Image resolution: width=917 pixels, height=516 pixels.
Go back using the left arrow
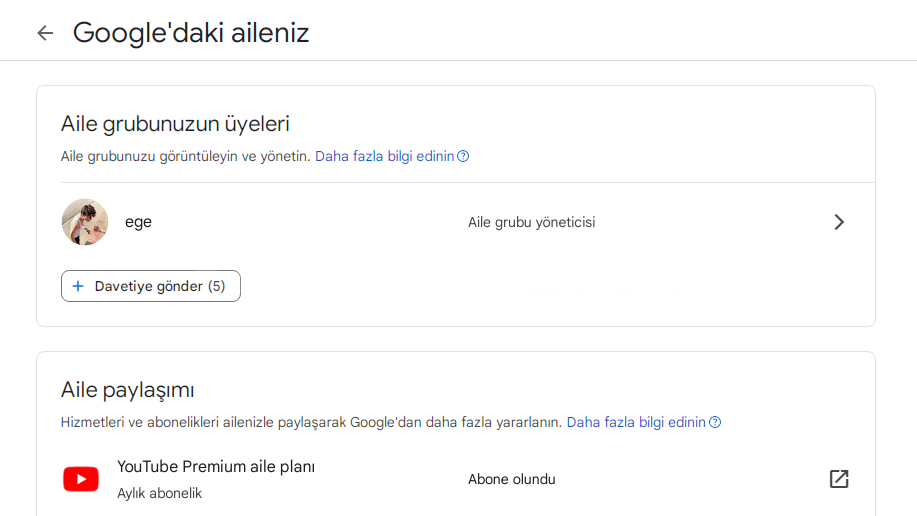(x=45, y=33)
